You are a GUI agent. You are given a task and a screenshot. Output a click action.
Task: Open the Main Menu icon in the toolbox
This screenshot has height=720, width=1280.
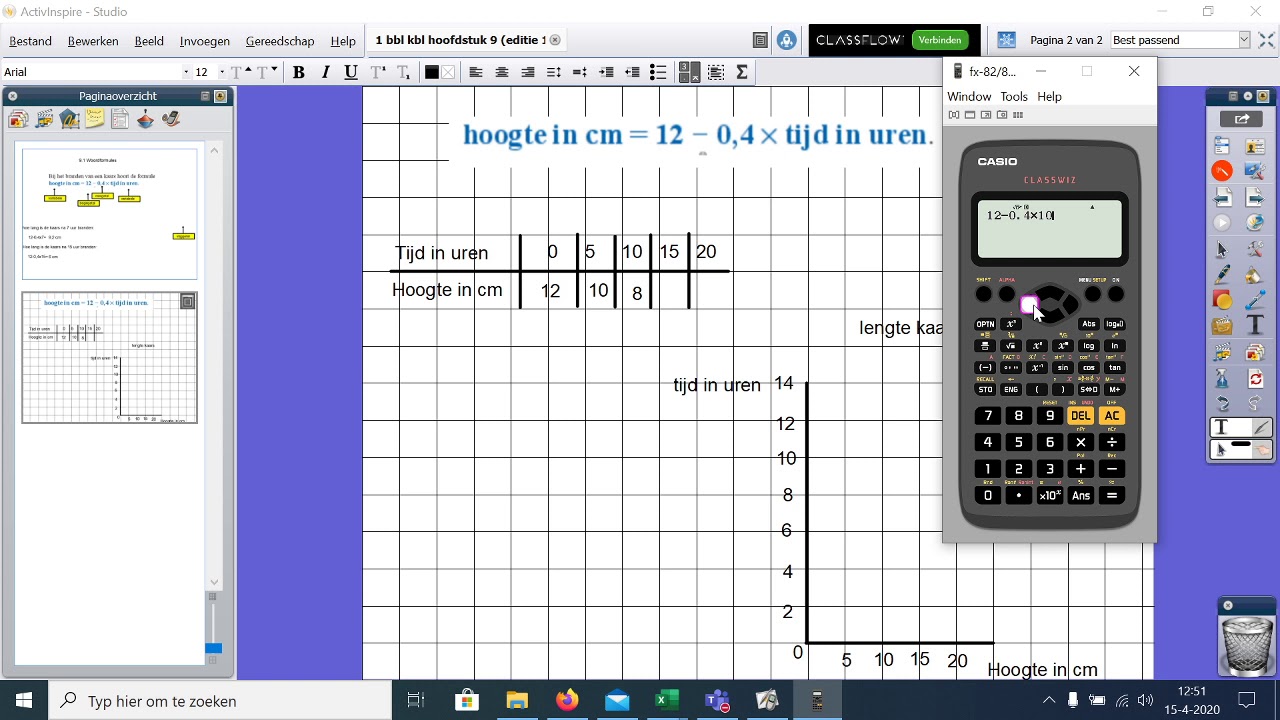[x=1222, y=146]
